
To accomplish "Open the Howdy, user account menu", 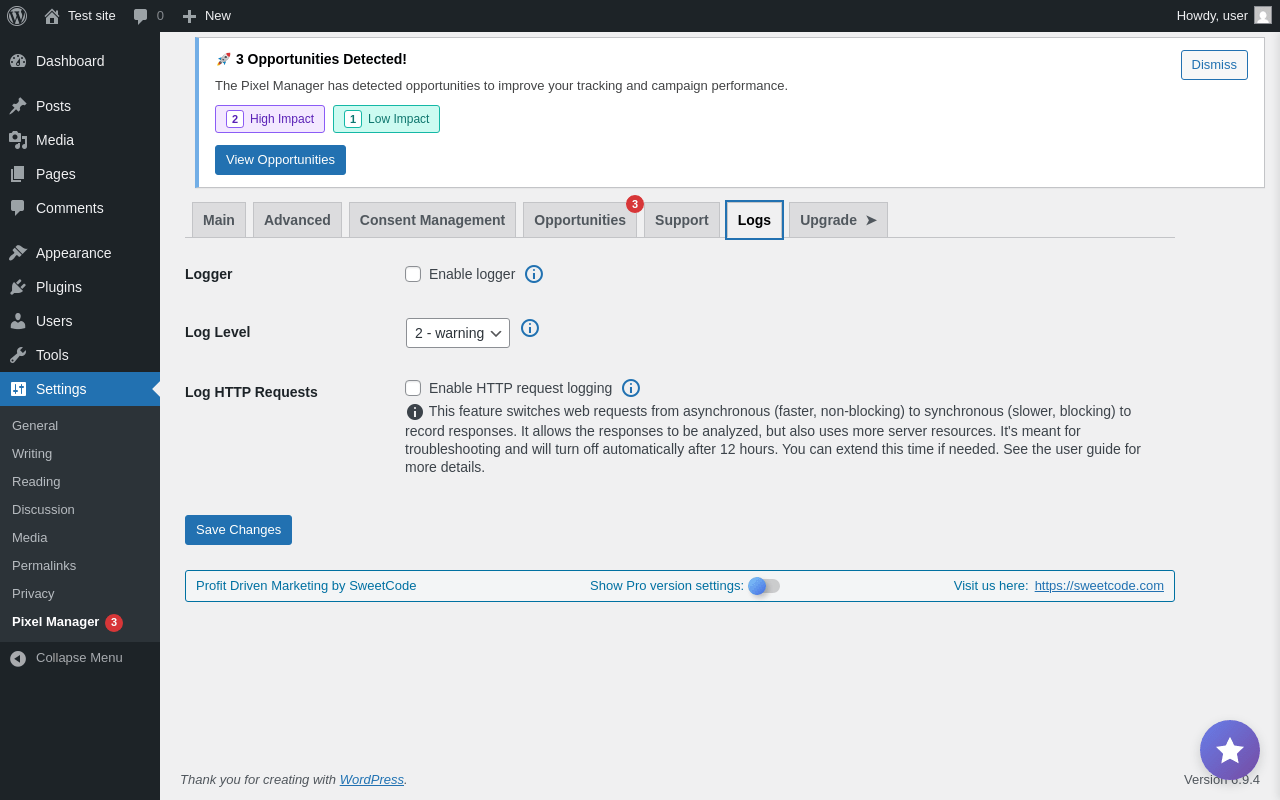I will pos(1223,16).
